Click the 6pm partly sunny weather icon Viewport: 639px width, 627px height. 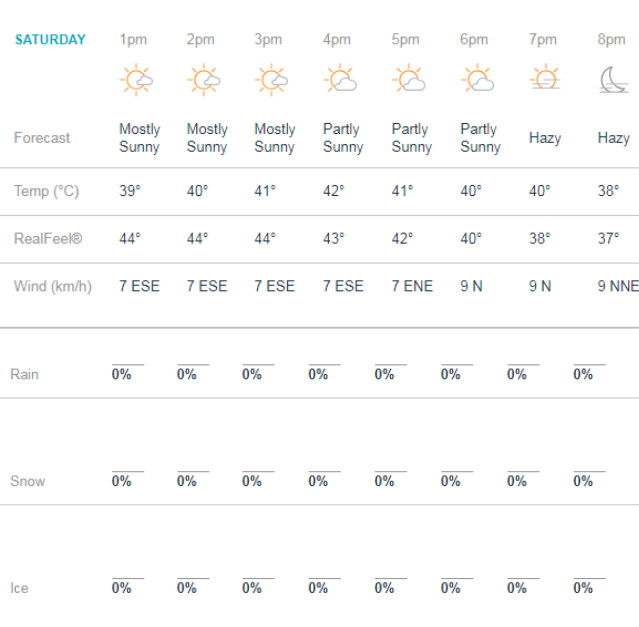pos(478,78)
